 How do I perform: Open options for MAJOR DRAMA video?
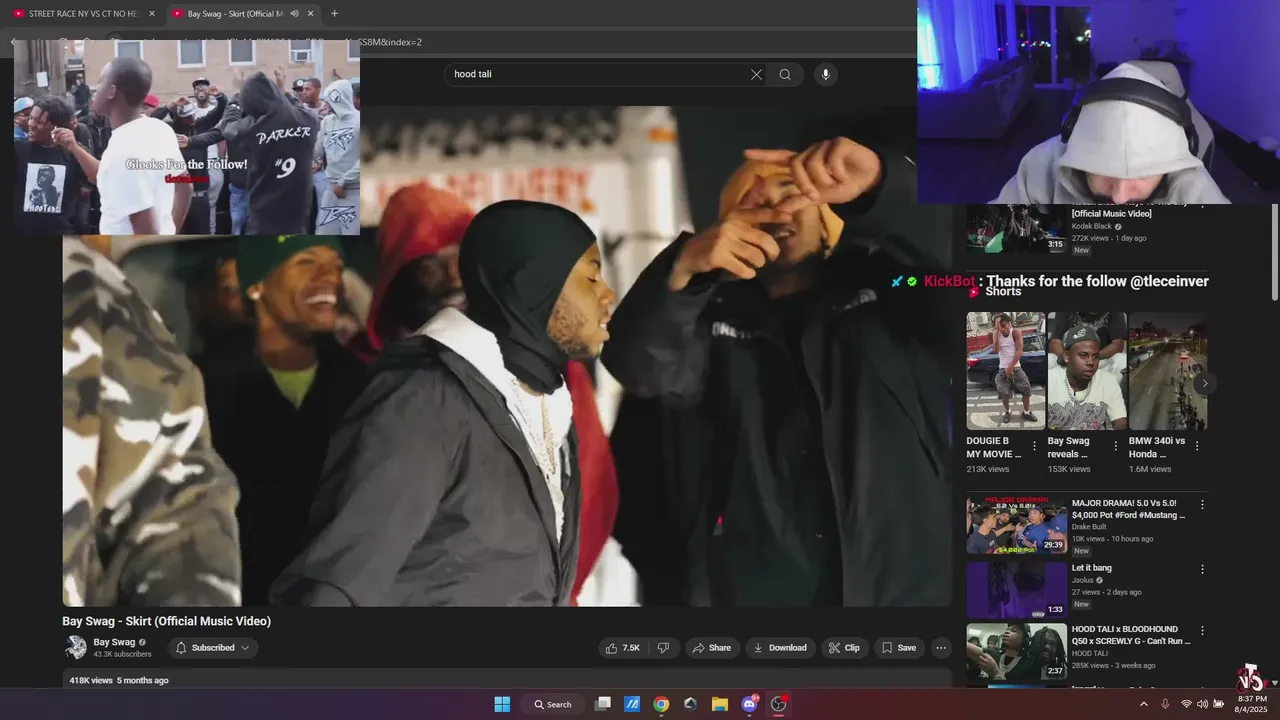point(1202,505)
